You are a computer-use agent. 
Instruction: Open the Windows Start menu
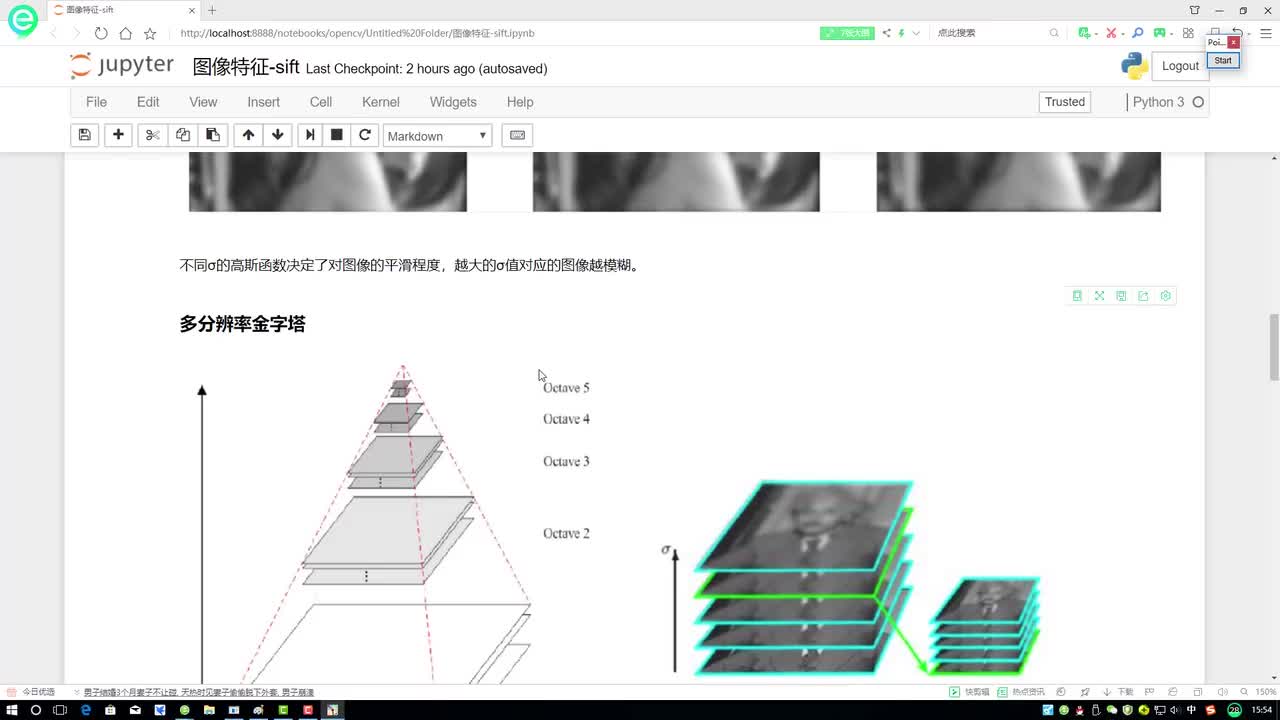click(x=12, y=710)
